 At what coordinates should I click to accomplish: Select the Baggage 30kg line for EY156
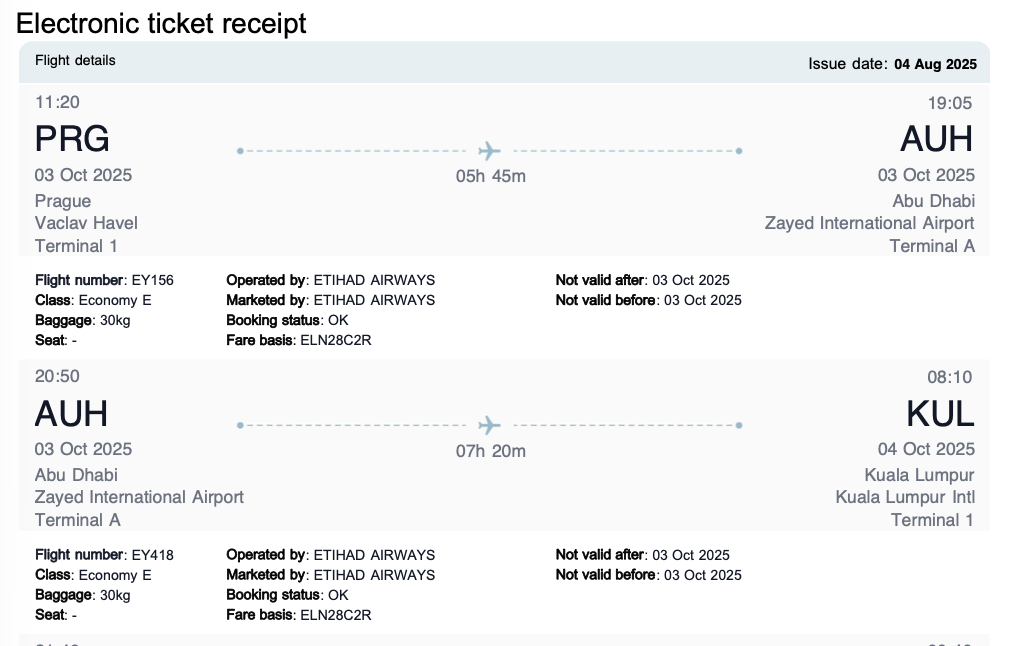[x=82, y=320]
